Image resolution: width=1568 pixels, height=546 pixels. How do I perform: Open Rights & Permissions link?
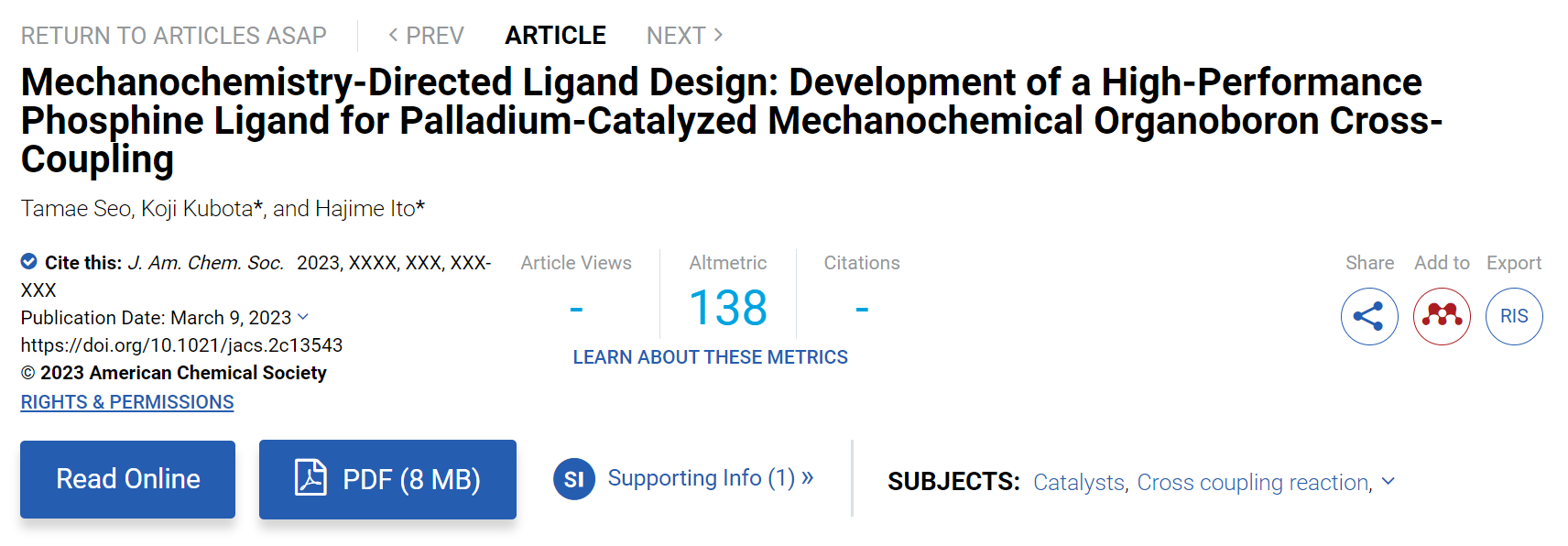click(x=127, y=402)
